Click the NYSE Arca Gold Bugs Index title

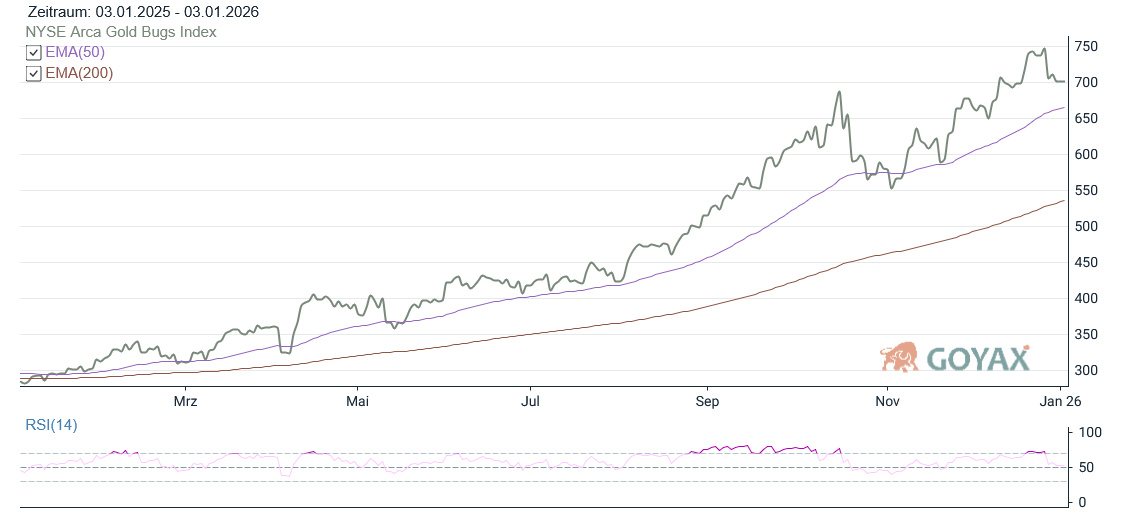point(121,32)
